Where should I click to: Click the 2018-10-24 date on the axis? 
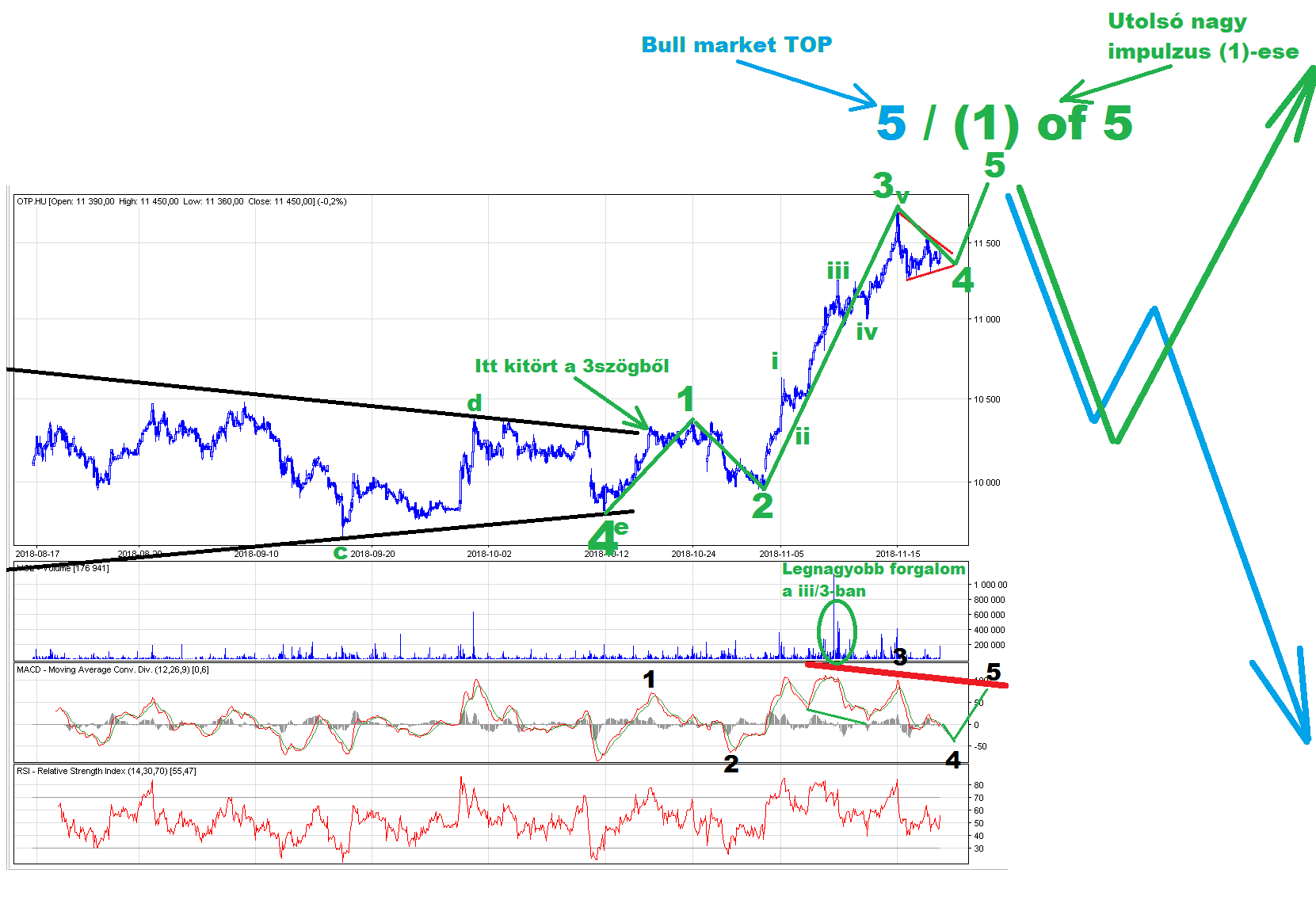693,554
